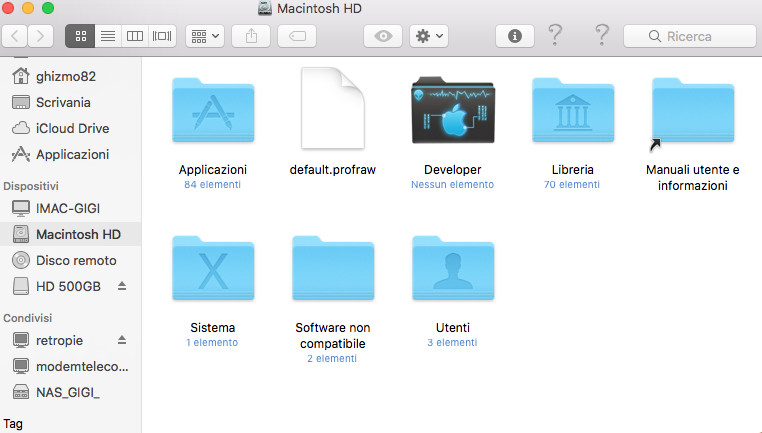This screenshot has width=762, height=433.
Task: Select the default.profraw file icon
Action: (x=332, y=108)
